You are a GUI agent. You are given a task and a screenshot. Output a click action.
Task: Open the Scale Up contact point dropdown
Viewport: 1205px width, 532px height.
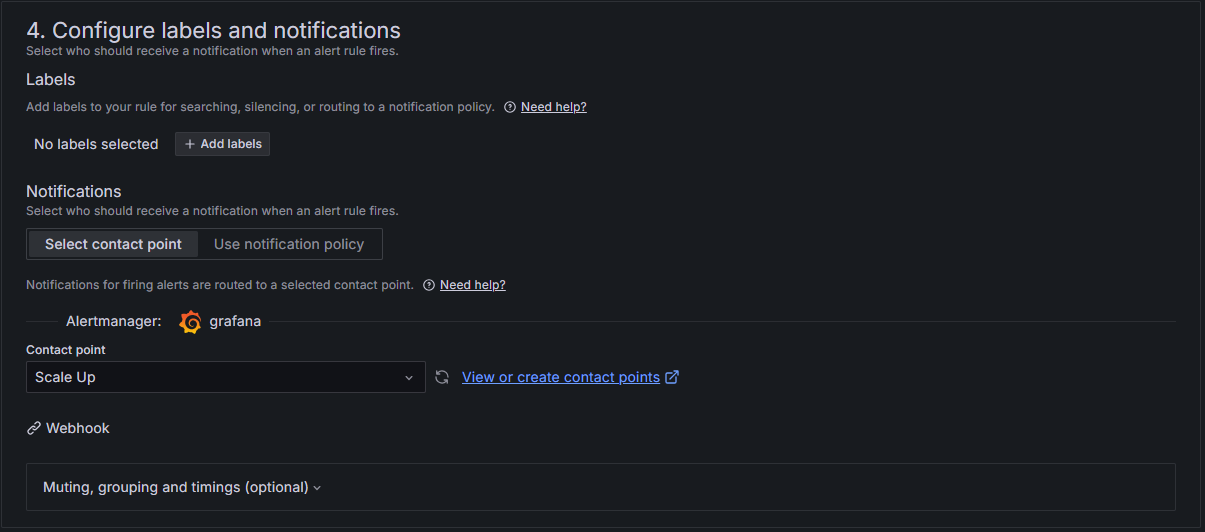pyautogui.click(x=226, y=377)
